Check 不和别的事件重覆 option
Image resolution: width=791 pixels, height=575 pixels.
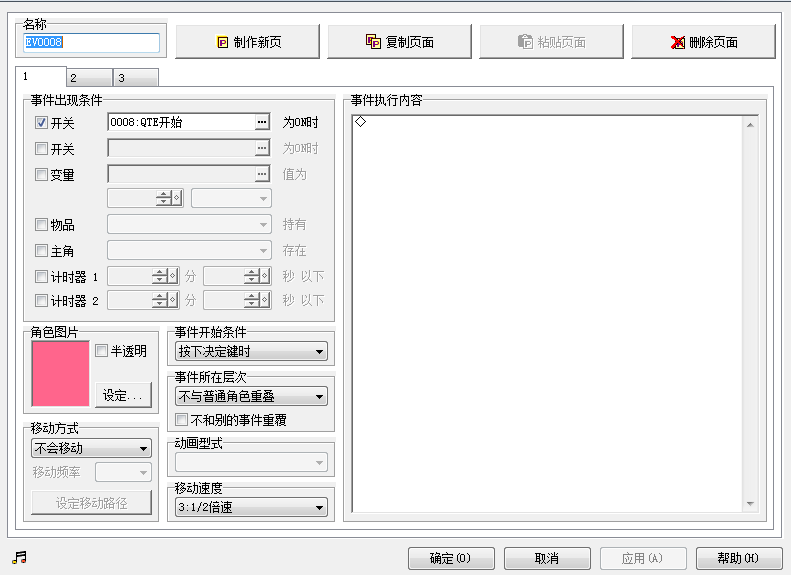tap(181, 420)
